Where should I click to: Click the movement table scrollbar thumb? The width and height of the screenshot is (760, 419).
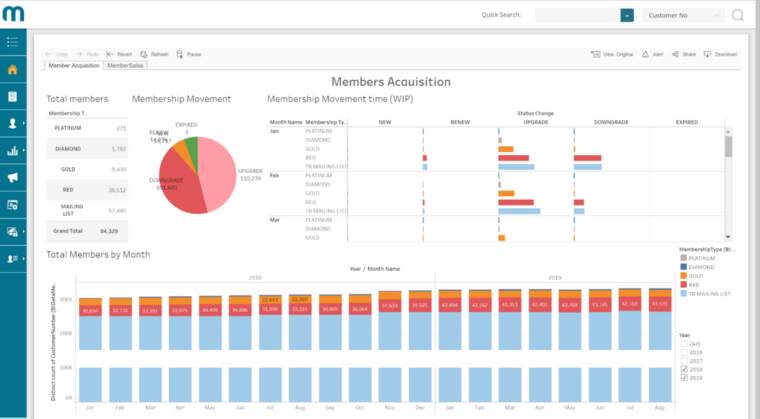coord(728,146)
